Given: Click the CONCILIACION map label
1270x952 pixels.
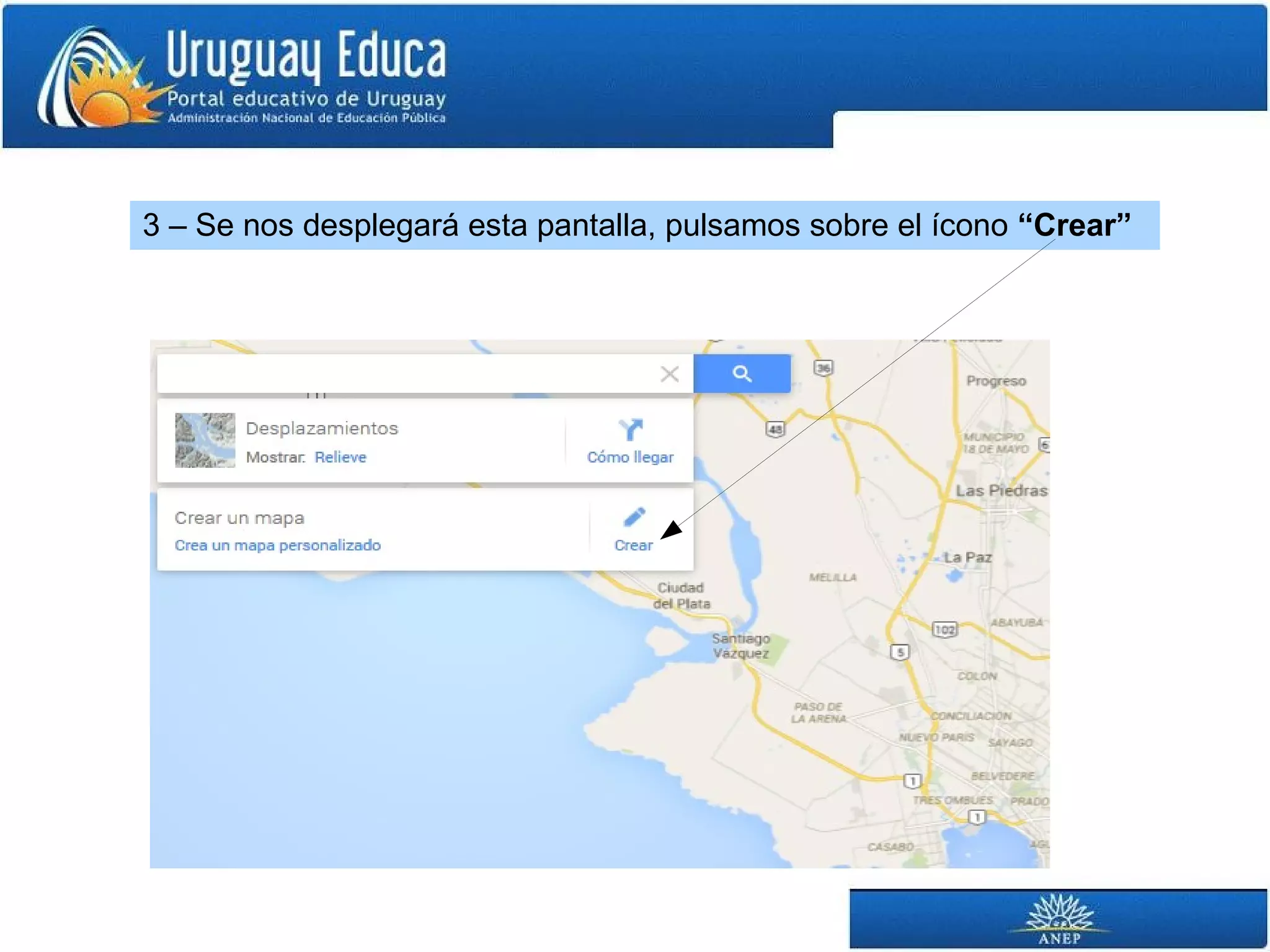Looking at the screenshot, I should click(971, 716).
